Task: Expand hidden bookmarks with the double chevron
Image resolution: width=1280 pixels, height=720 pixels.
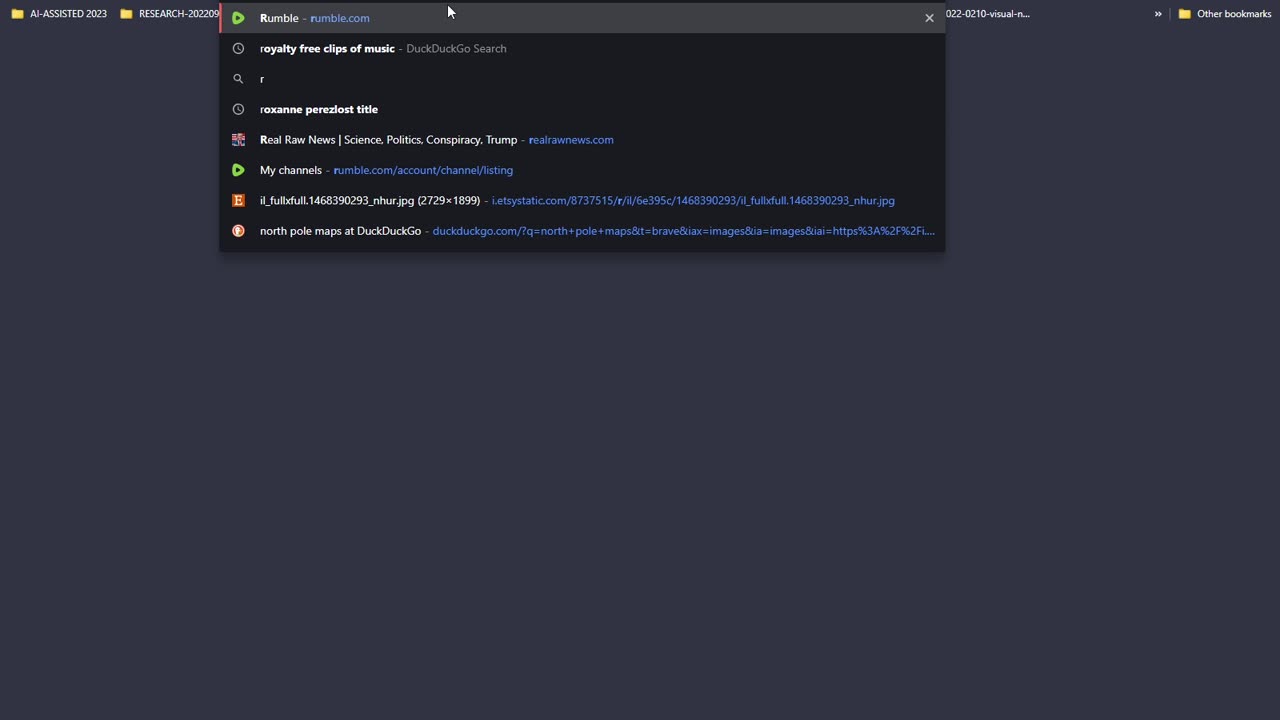Action: [x=1158, y=14]
